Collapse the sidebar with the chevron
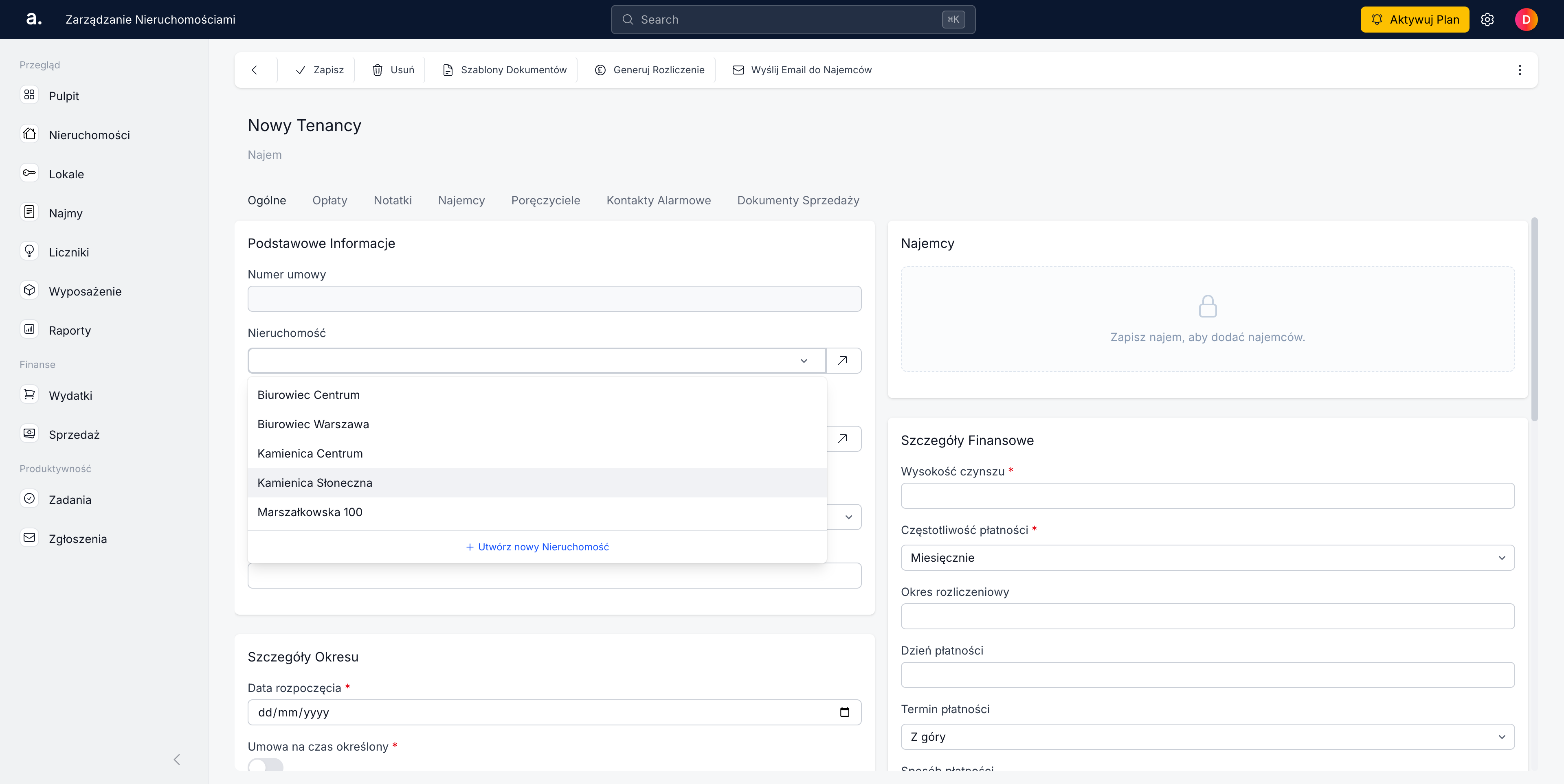 tap(177, 759)
